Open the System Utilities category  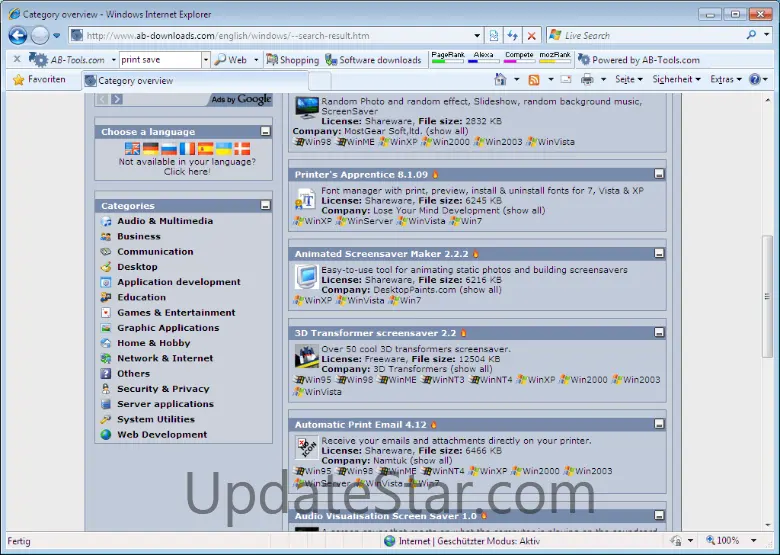156,419
